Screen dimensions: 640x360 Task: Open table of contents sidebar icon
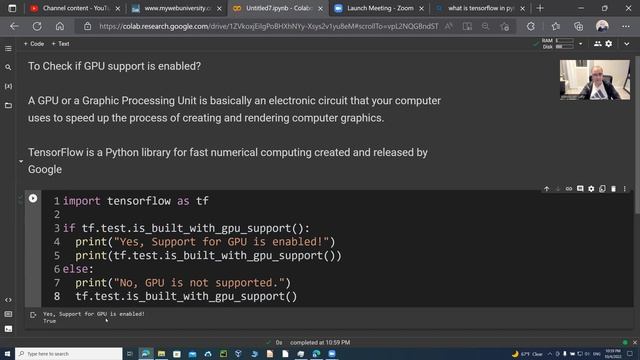[x=8, y=49]
